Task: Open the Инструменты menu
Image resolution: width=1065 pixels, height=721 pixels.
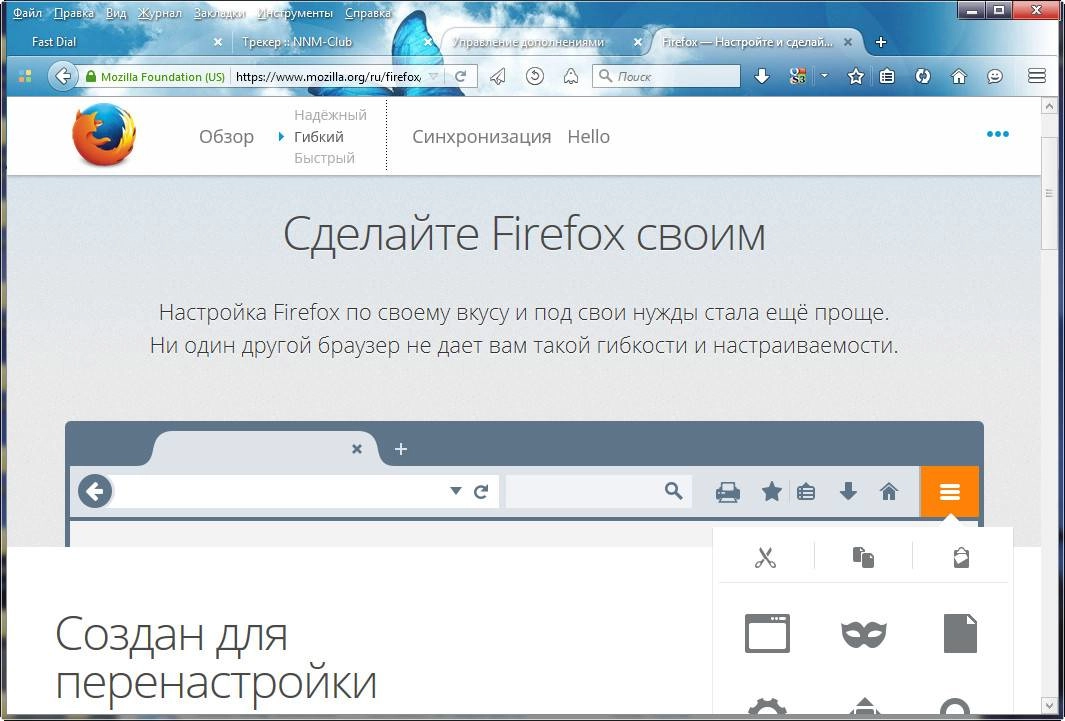Action: pos(295,13)
